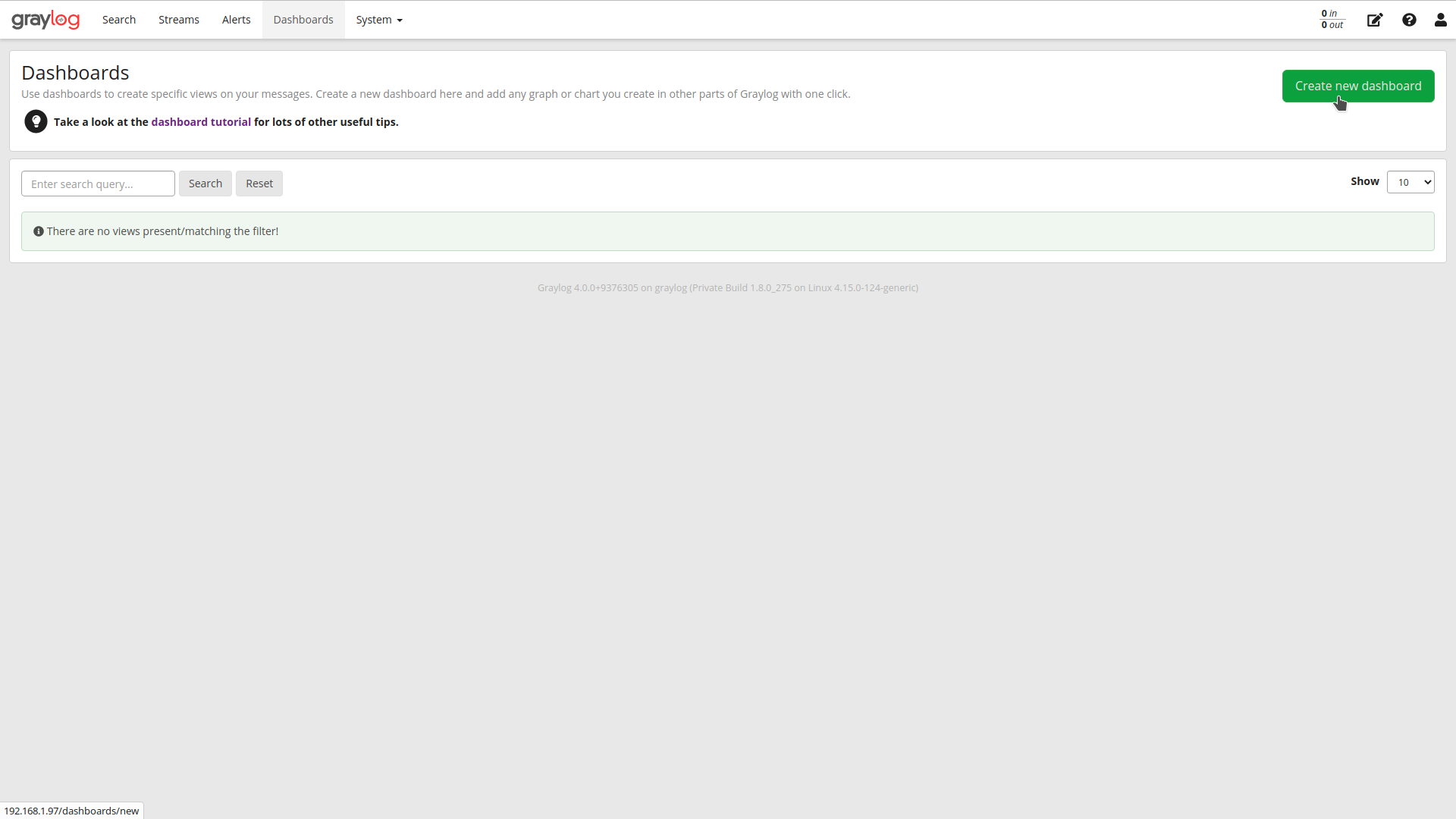Open the Scratchpad pencil icon

click(x=1375, y=20)
